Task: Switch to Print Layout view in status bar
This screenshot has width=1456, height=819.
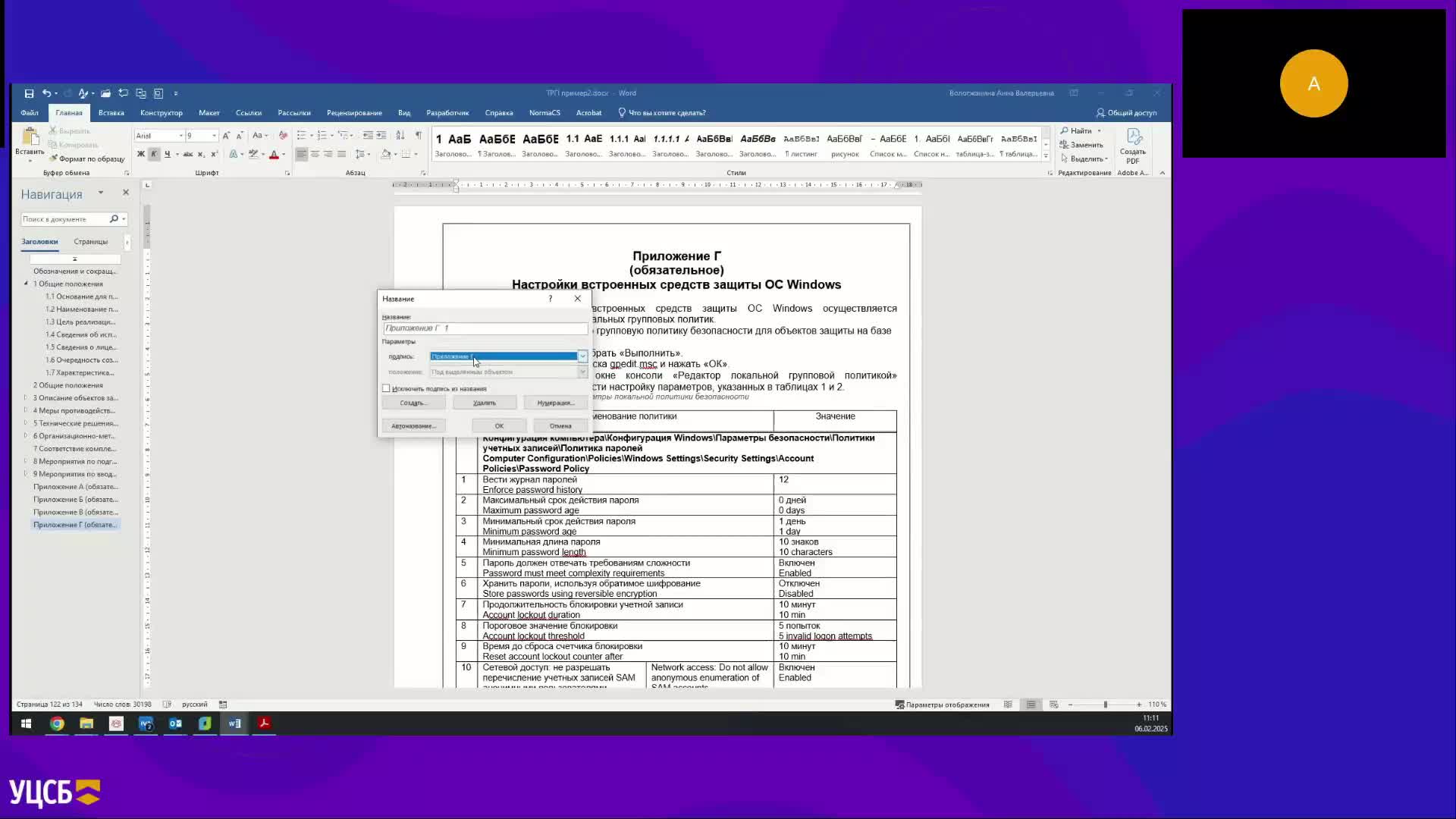Action: (1031, 704)
